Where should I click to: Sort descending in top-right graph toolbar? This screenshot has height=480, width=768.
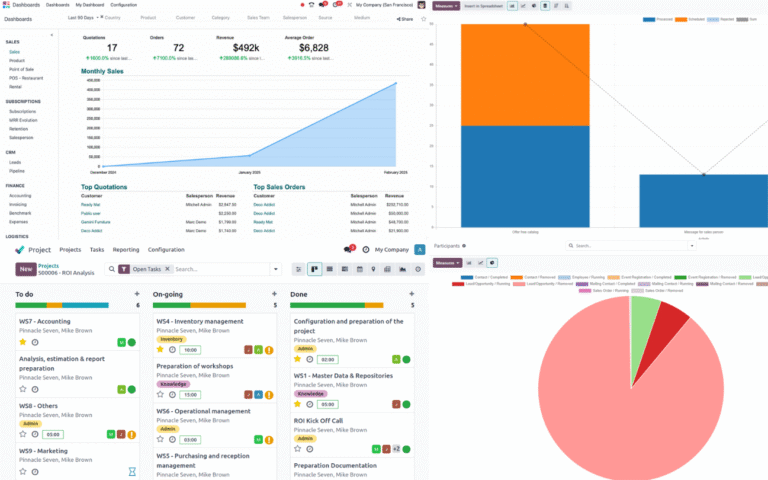tap(556, 6)
